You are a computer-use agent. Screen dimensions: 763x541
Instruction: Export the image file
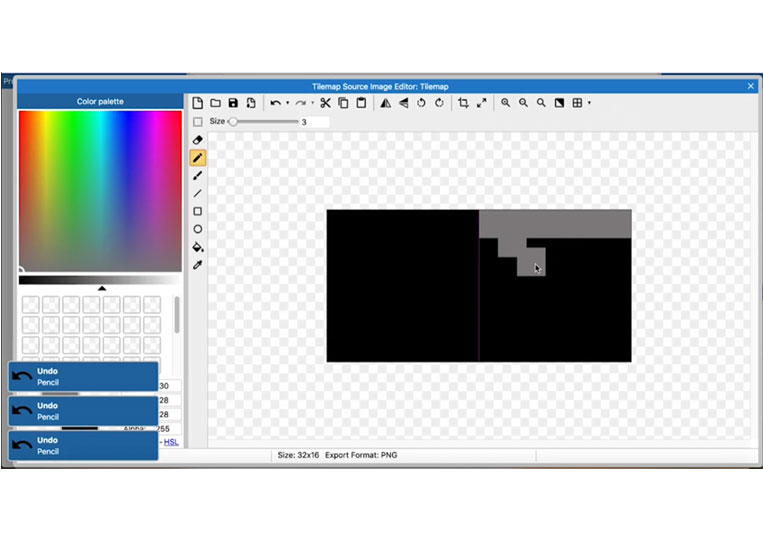pos(251,103)
